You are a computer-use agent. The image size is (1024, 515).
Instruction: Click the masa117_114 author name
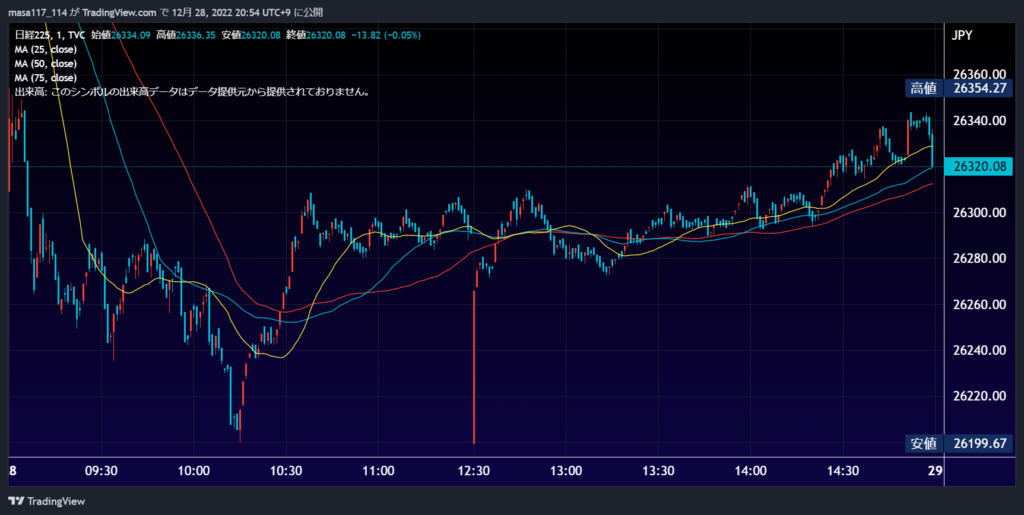tap(38, 12)
